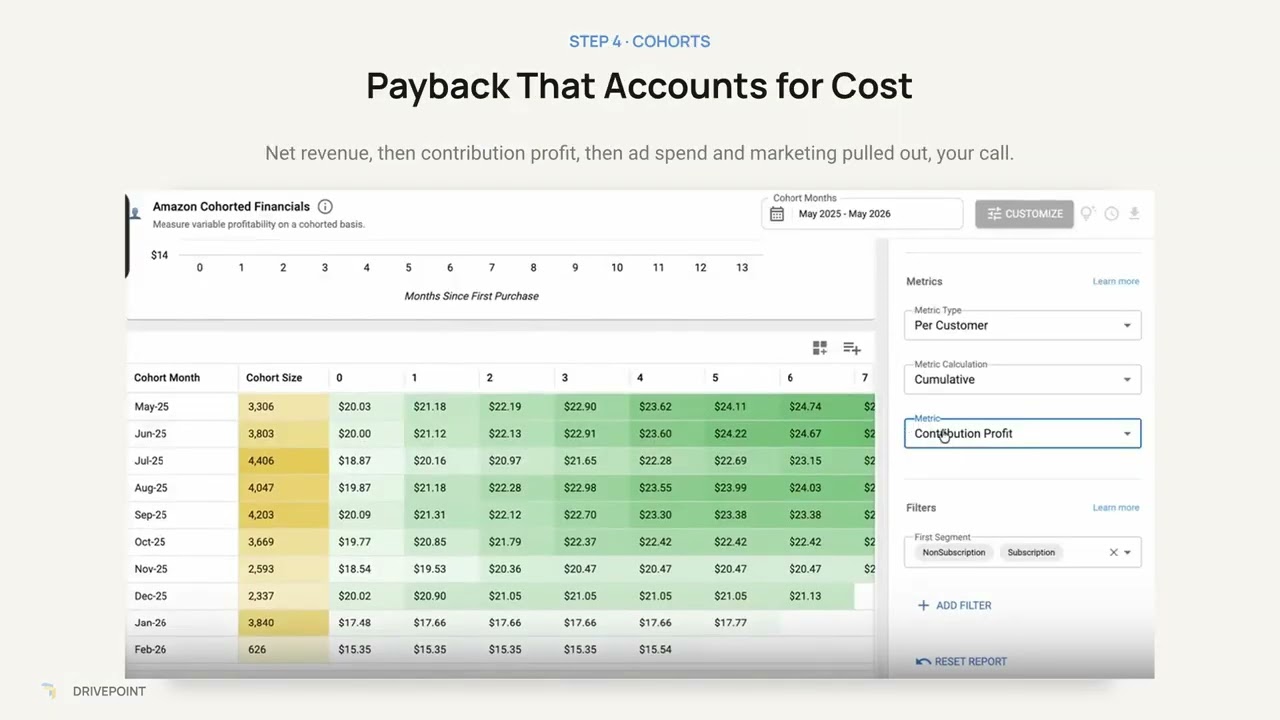The image size is (1280, 720).
Task: Clear First Segment filter with the X icon
Action: 1113,552
